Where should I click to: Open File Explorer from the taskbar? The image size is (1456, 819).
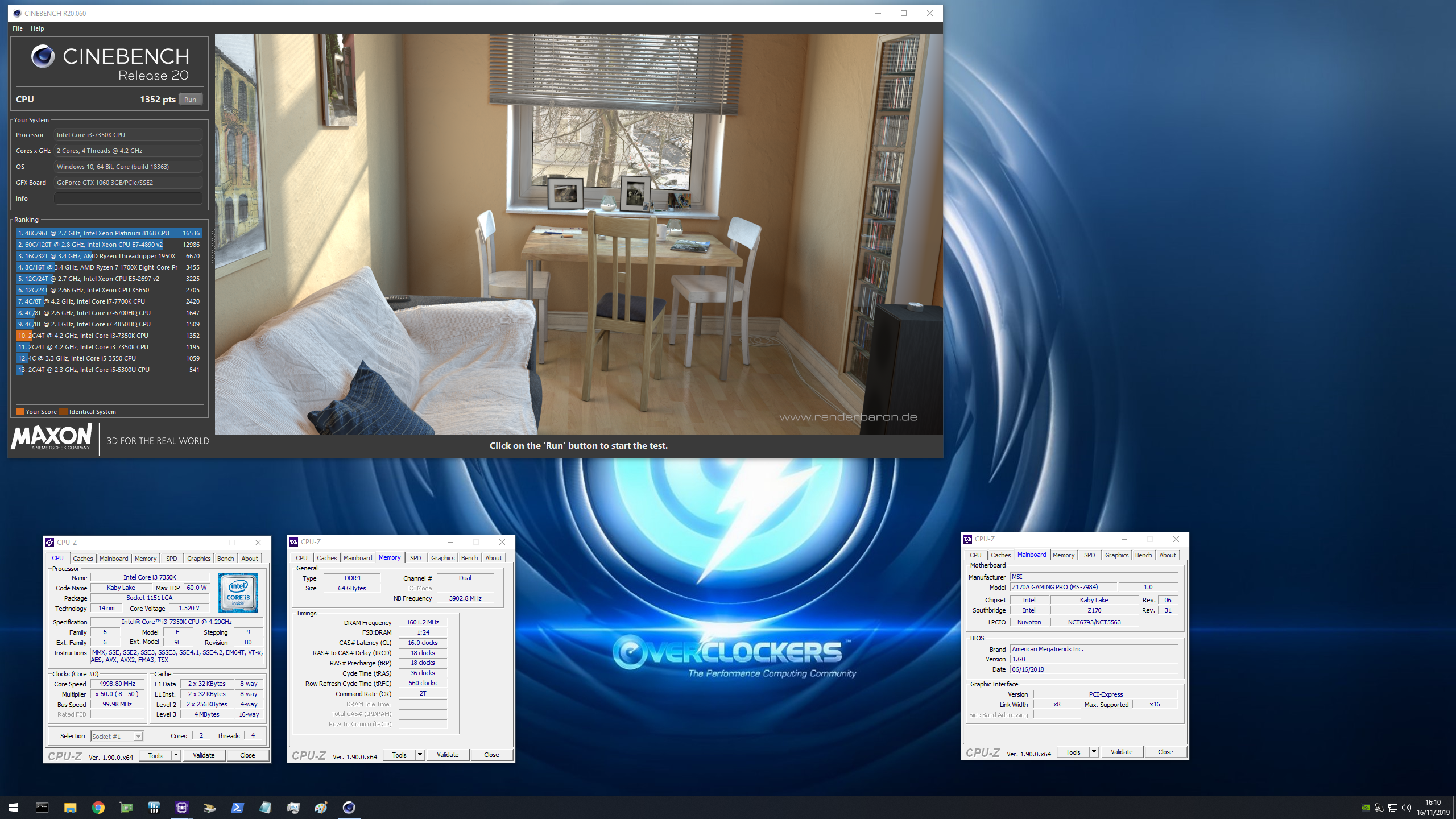70,807
